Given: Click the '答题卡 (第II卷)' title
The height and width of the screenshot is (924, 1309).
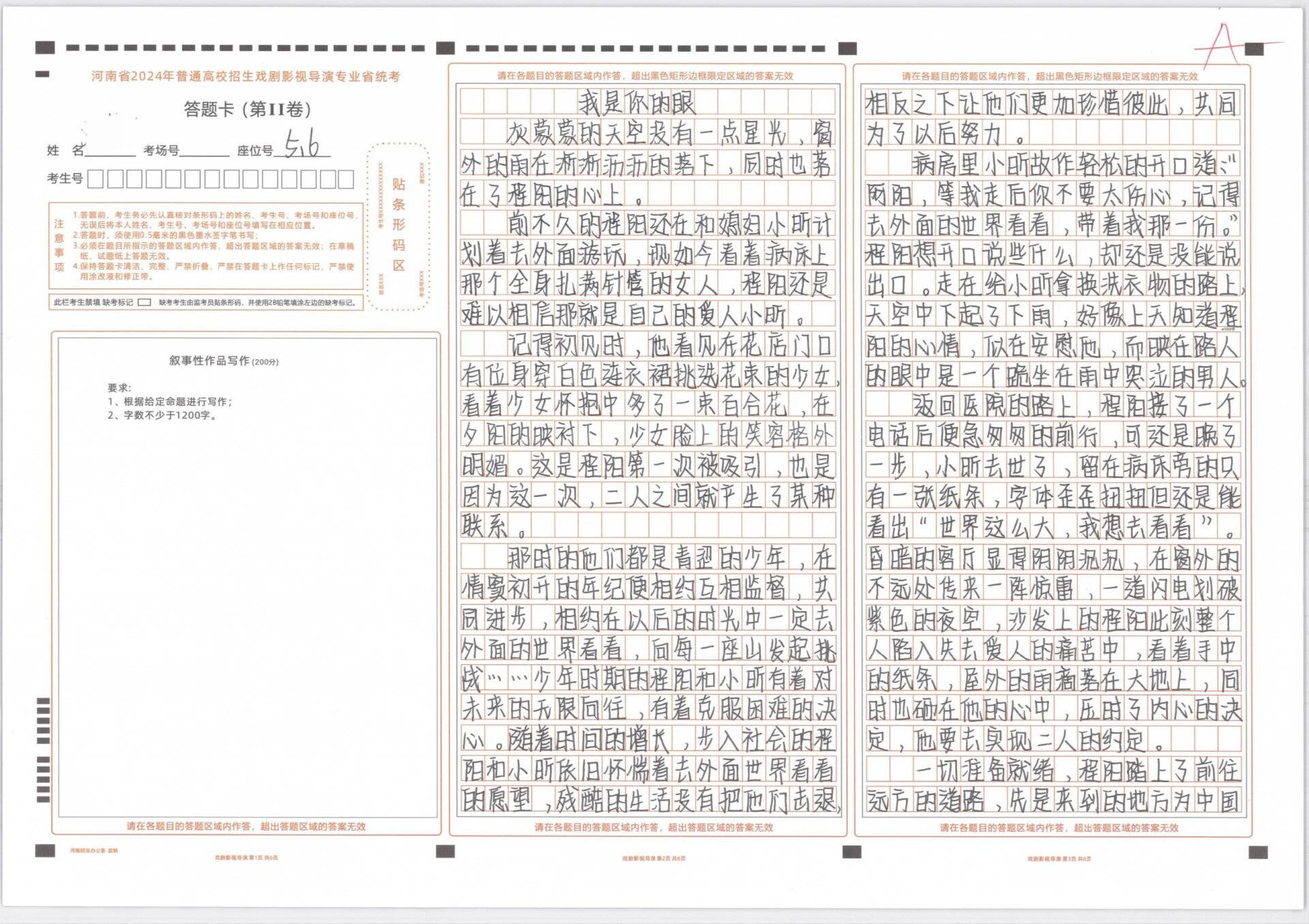Looking at the screenshot, I should coord(247,109).
